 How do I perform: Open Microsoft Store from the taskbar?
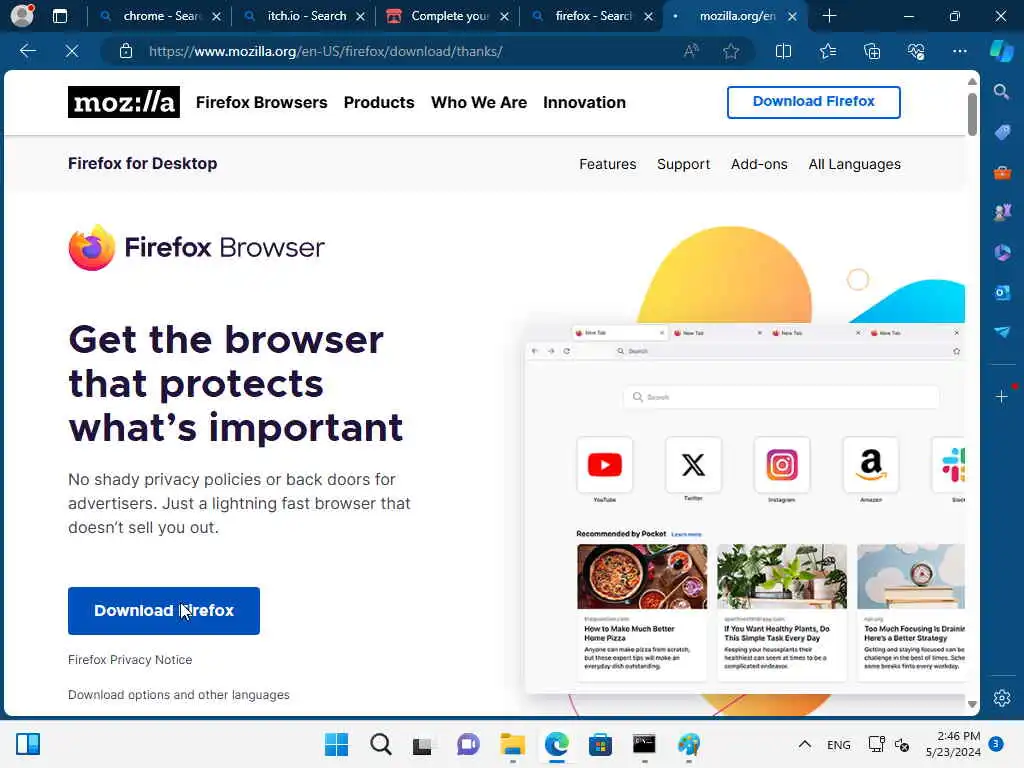click(600, 744)
